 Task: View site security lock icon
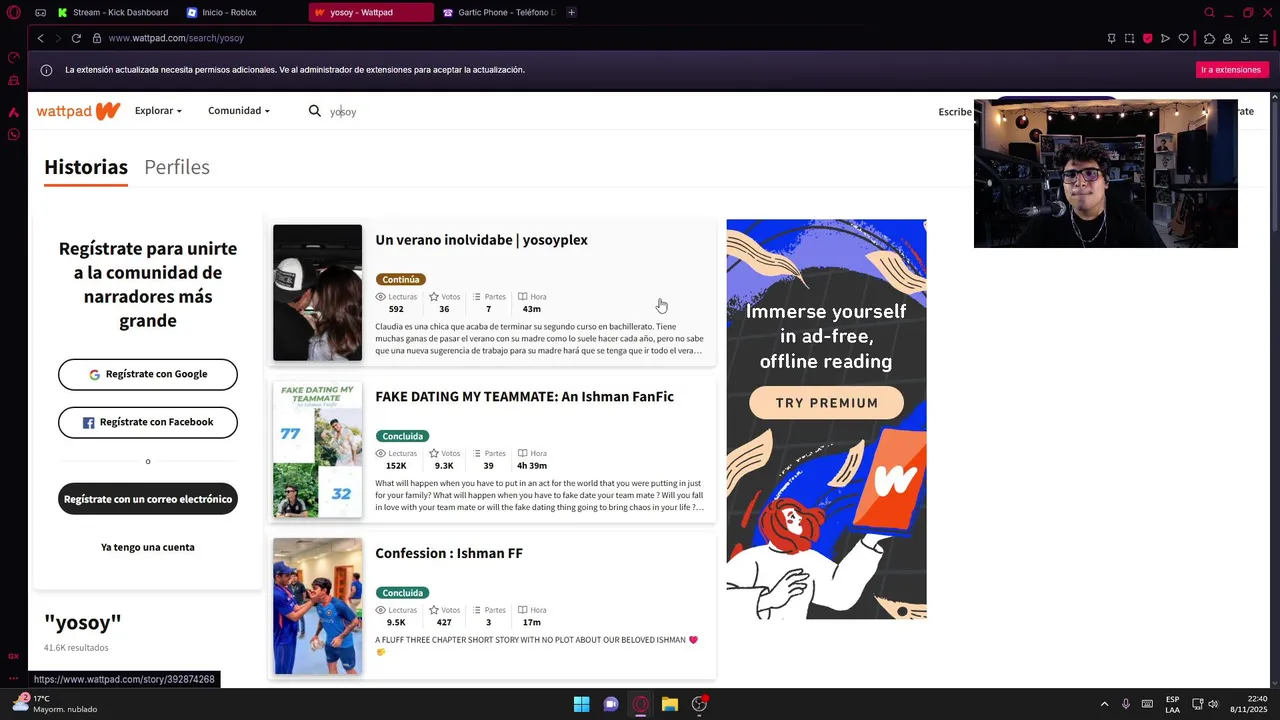point(97,38)
